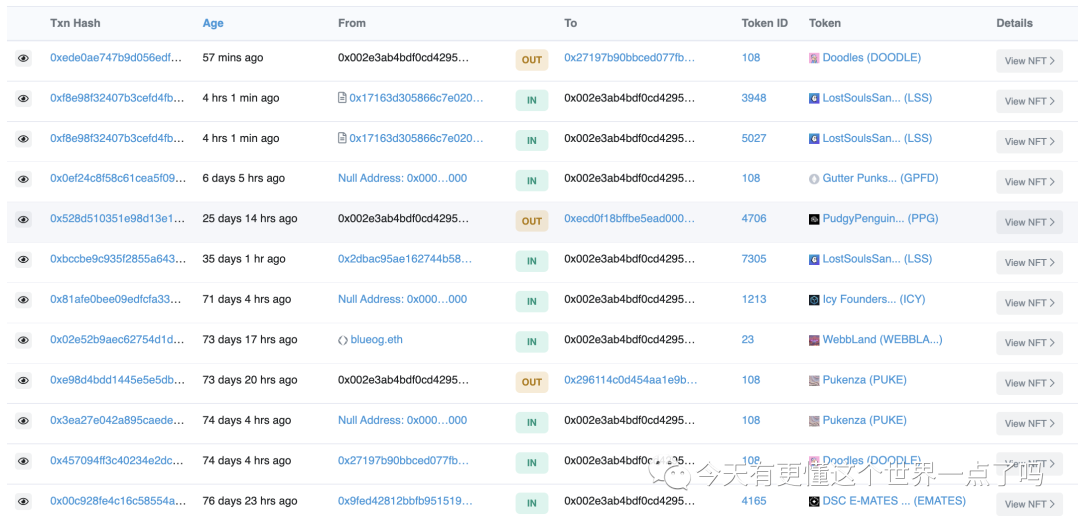Open token ID 3948

coord(754,98)
